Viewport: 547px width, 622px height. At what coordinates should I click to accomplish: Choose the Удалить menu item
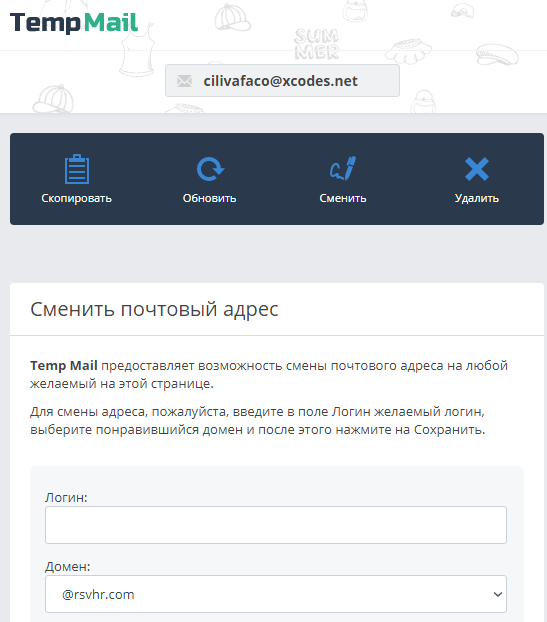pos(477,198)
